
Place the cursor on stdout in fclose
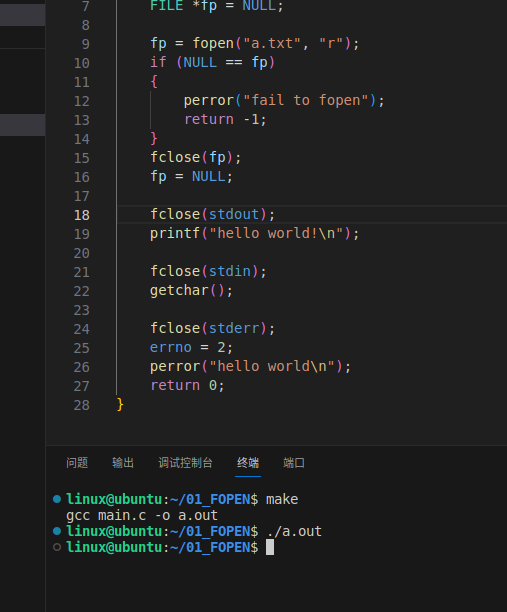coord(234,214)
